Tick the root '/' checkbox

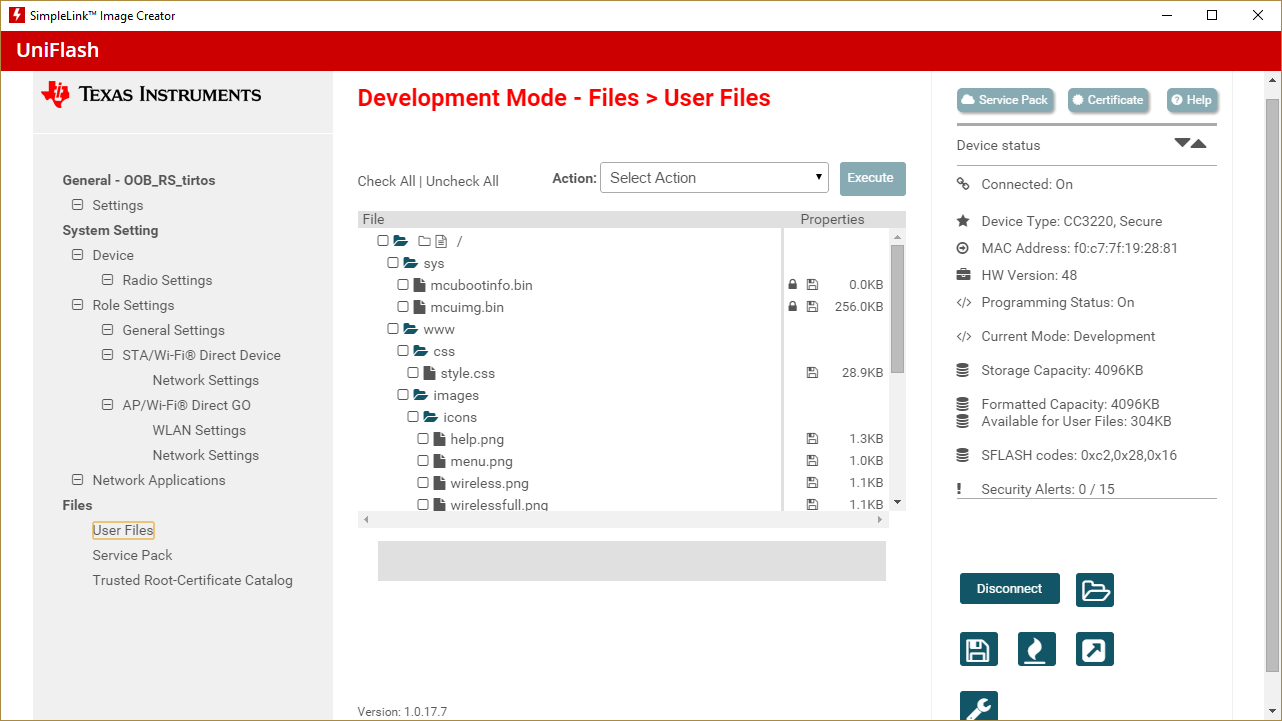tap(383, 241)
